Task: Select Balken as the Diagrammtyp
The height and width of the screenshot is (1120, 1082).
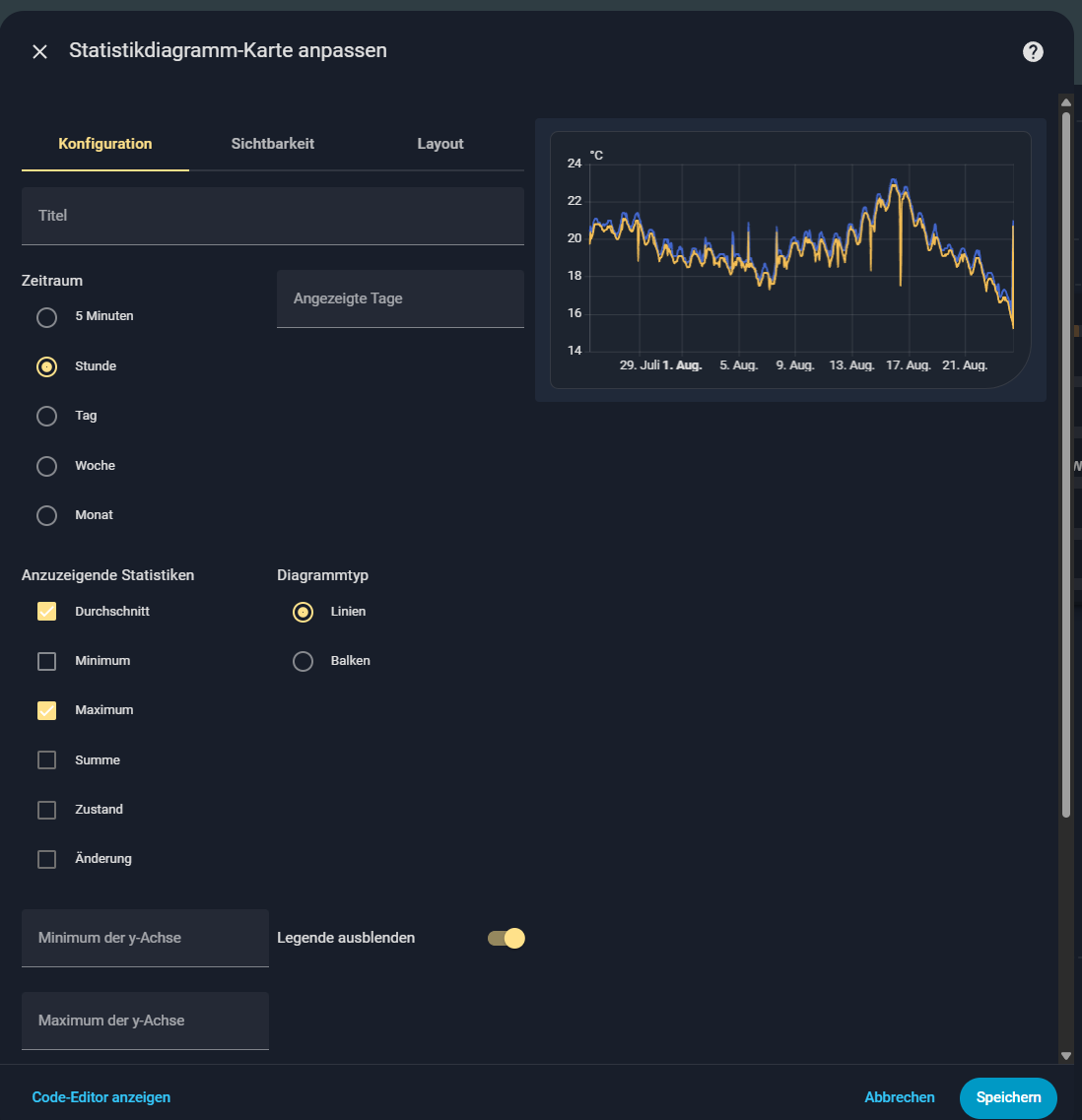Action: pyautogui.click(x=303, y=661)
